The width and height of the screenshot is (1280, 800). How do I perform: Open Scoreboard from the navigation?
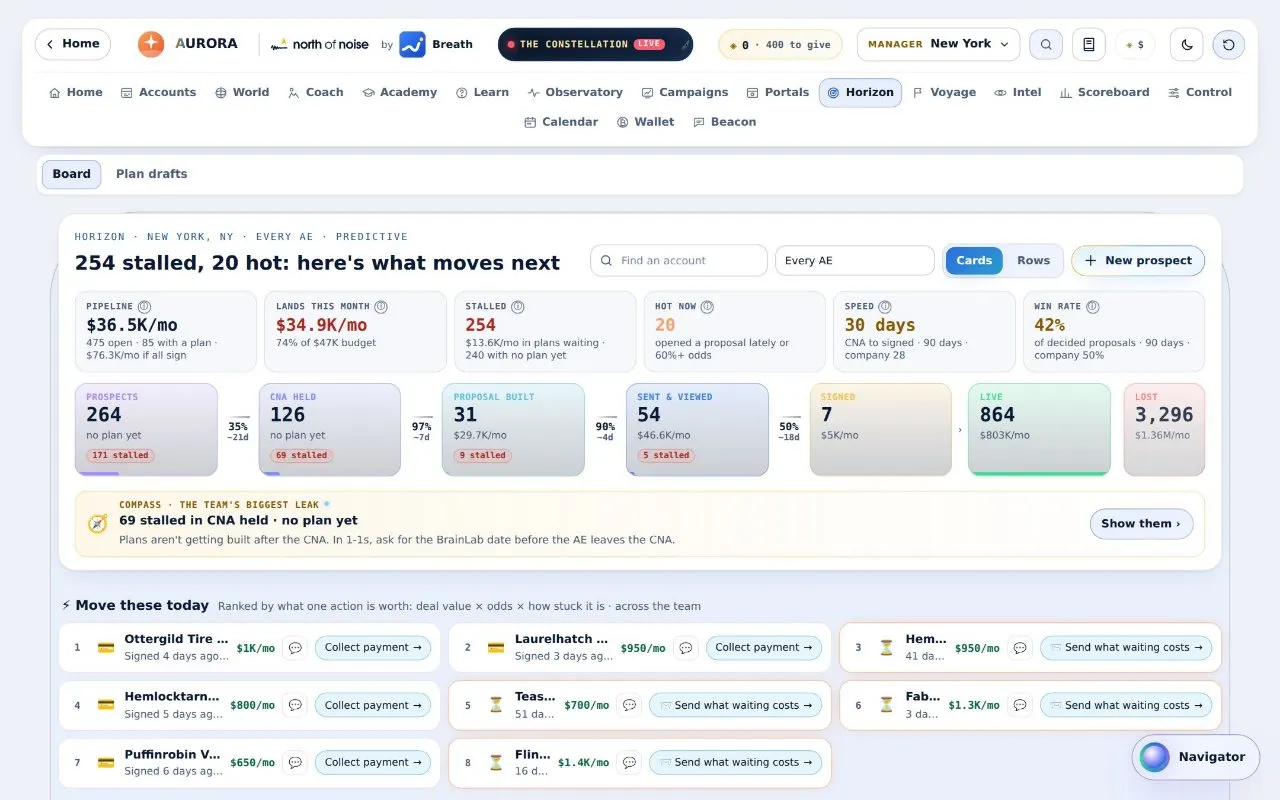point(1105,92)
